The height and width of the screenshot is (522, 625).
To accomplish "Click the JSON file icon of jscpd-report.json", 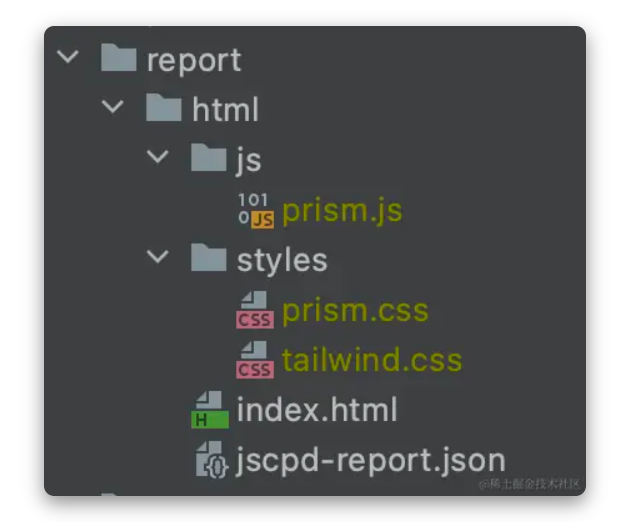I will (x=212, y=459).
